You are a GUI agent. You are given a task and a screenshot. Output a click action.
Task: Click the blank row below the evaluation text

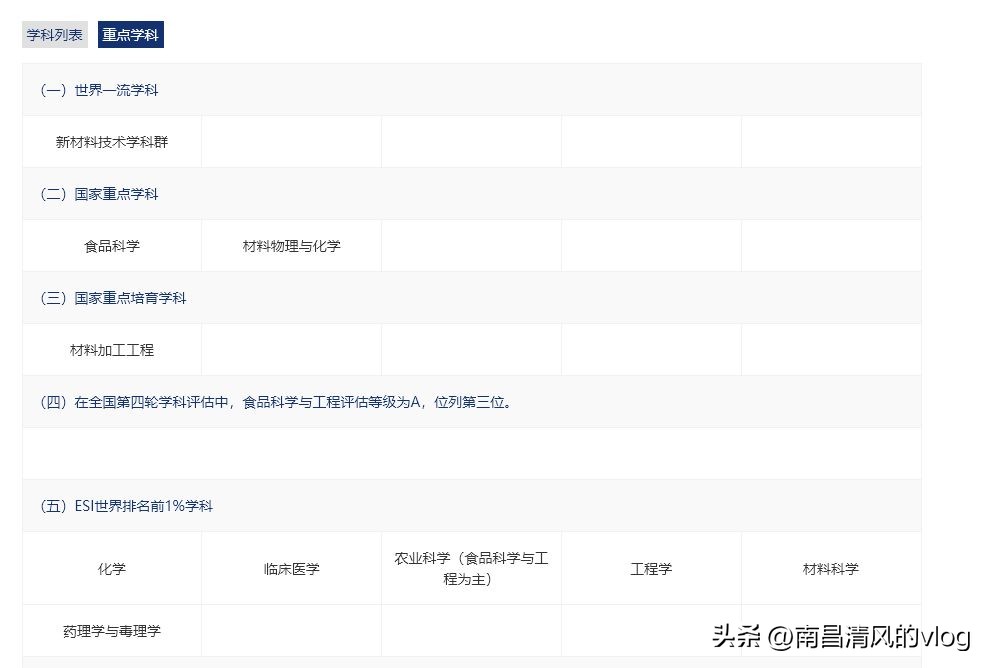coord(471,453)
